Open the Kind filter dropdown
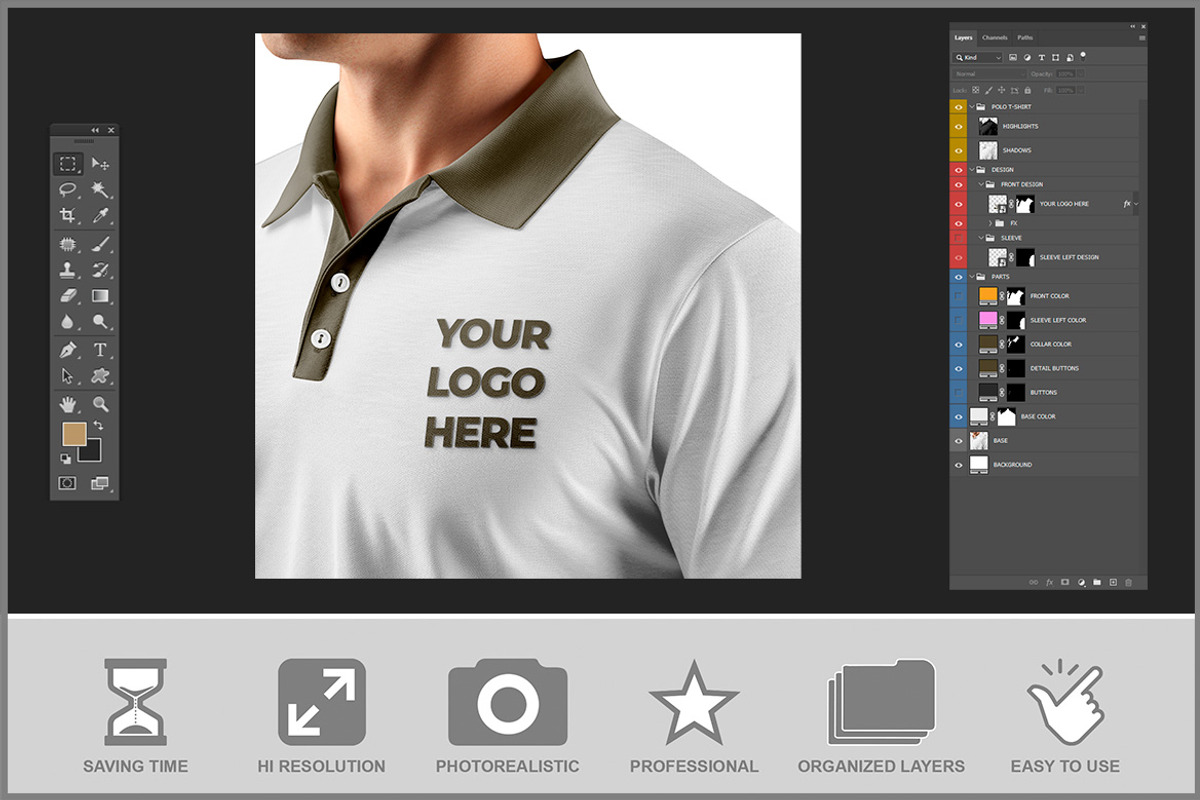 pyautogui.click(x=978, y=58)
